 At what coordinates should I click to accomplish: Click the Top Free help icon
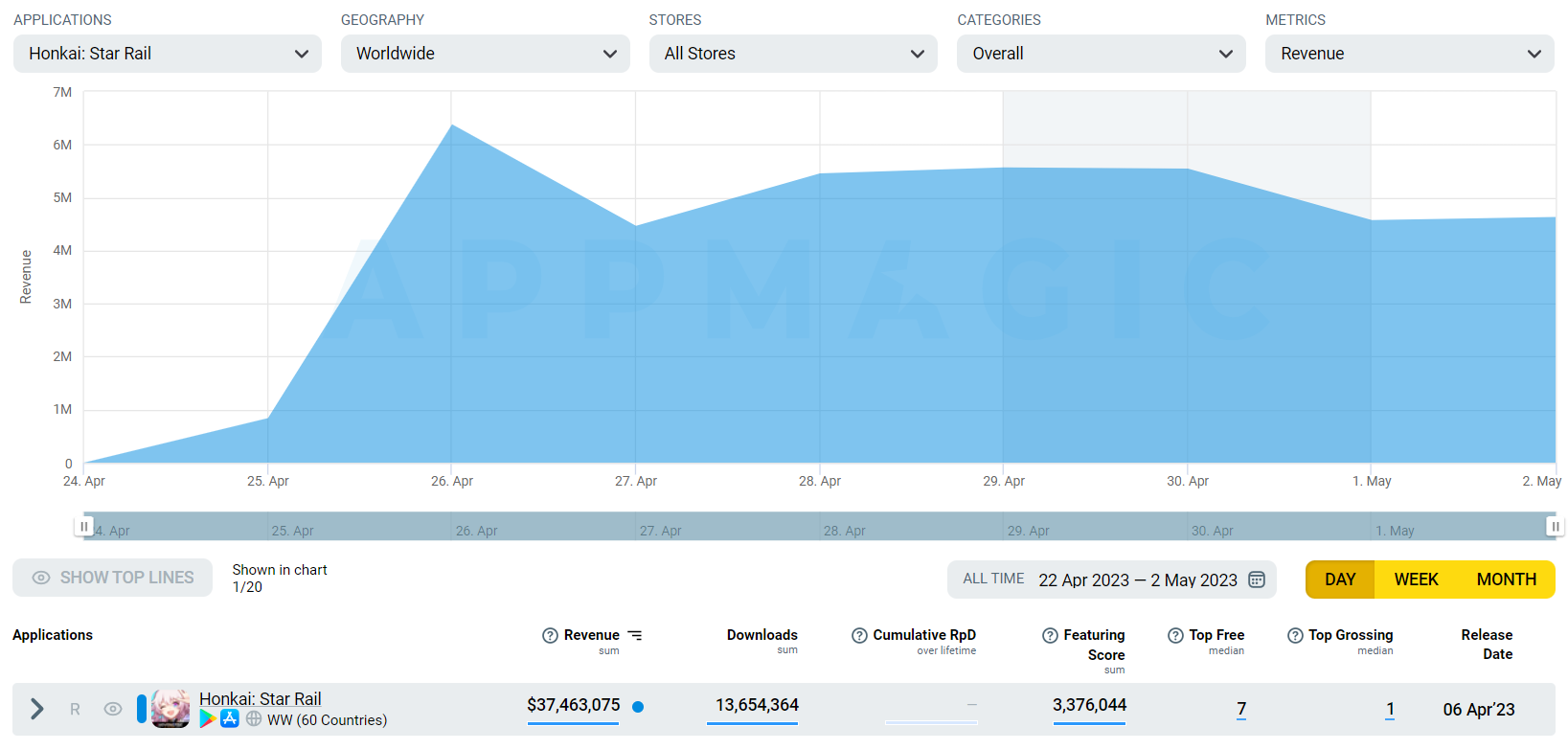(1175, 636)
